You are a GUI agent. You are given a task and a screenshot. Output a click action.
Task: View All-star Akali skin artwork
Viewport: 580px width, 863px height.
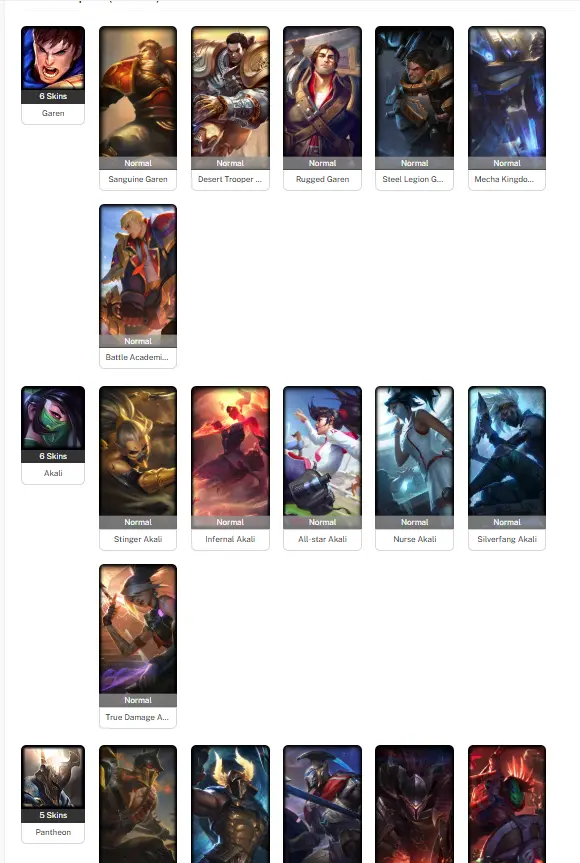pos(322,451)
